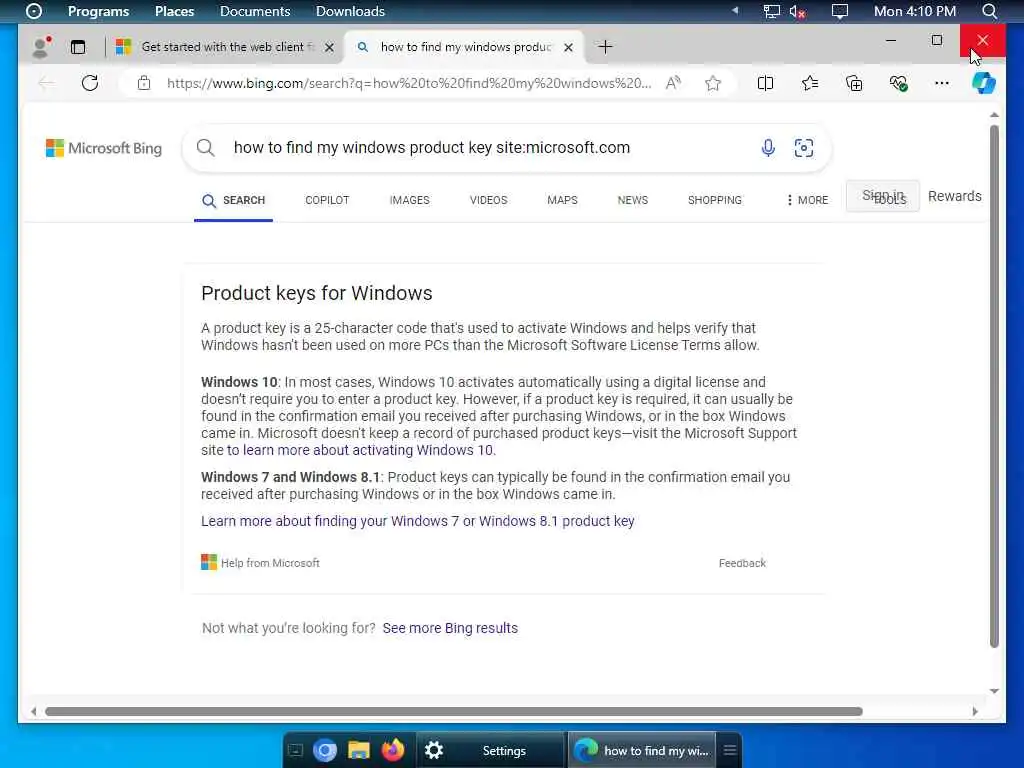Open split screen icon
The width and height of the screenshot is (1024, 768).
pyautogui.click(x=765, y=83)
